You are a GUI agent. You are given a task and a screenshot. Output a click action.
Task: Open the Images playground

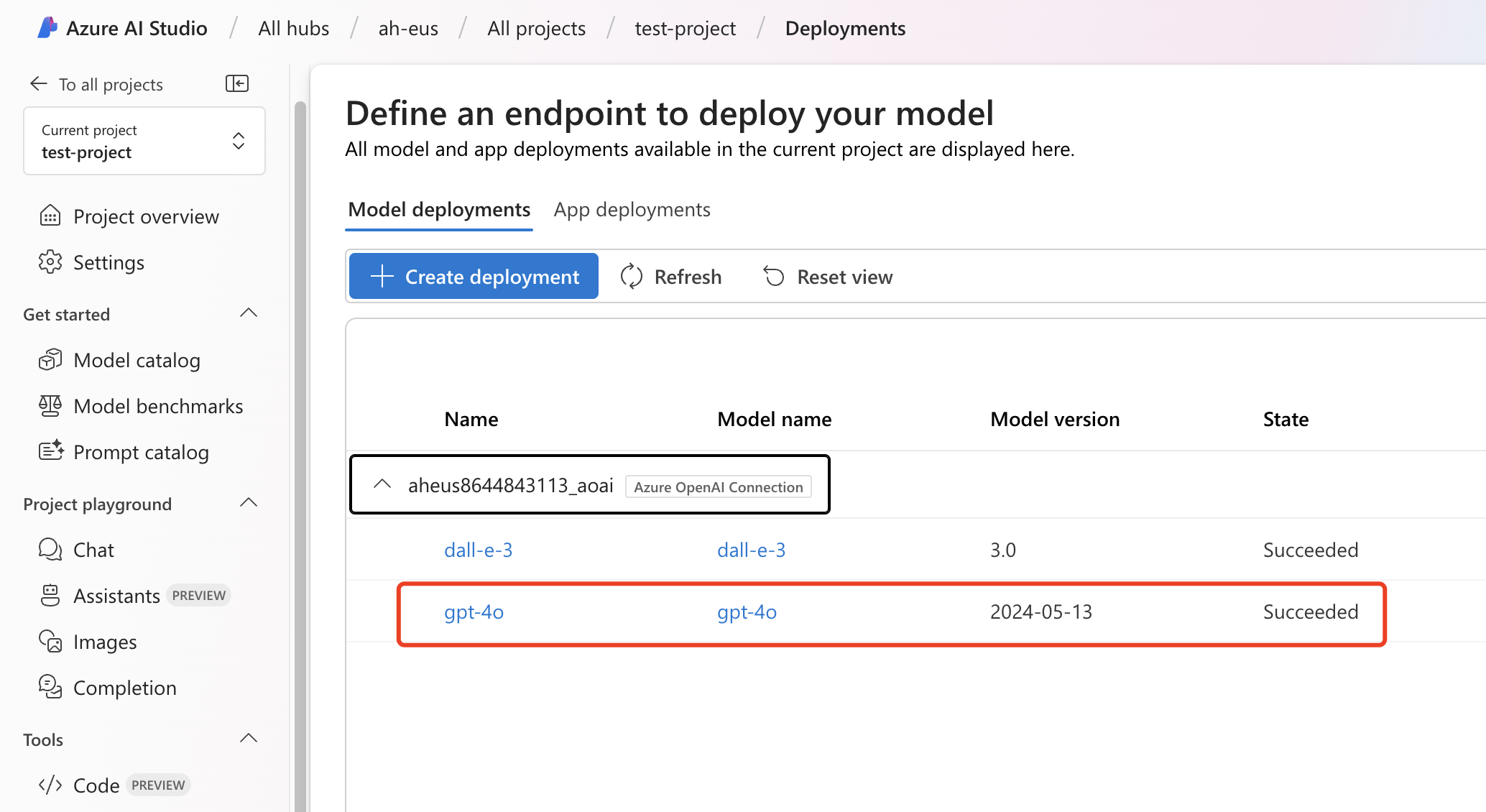click(105, 642)
